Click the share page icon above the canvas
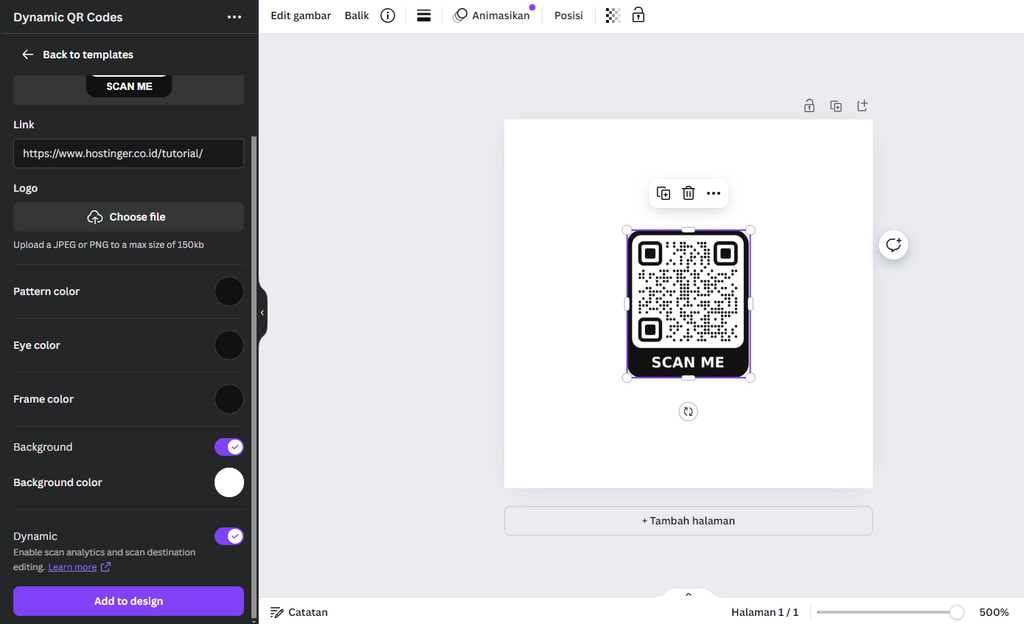This screenshot has height=624, width=1024. point(861,105)
